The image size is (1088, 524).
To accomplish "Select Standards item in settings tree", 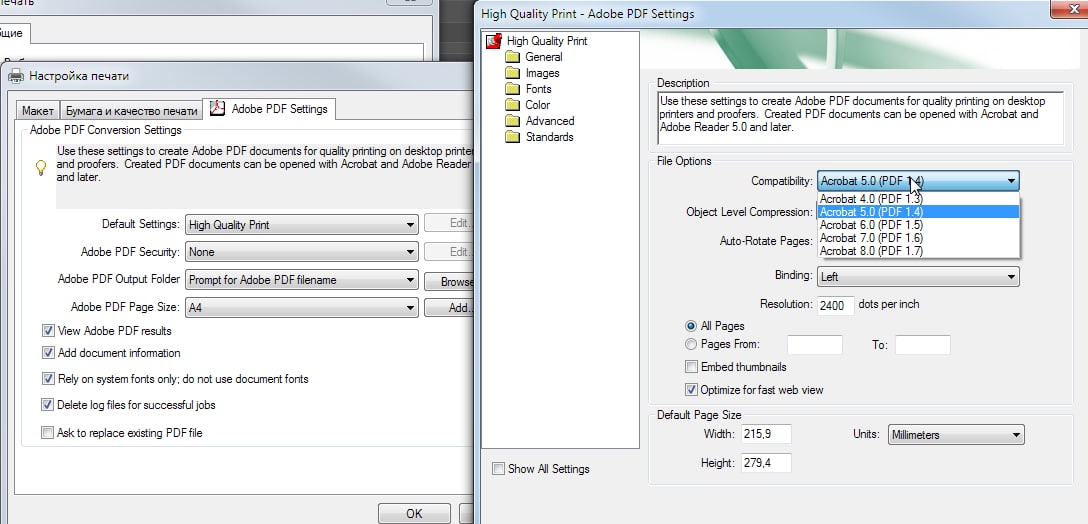I will [549, 137].
